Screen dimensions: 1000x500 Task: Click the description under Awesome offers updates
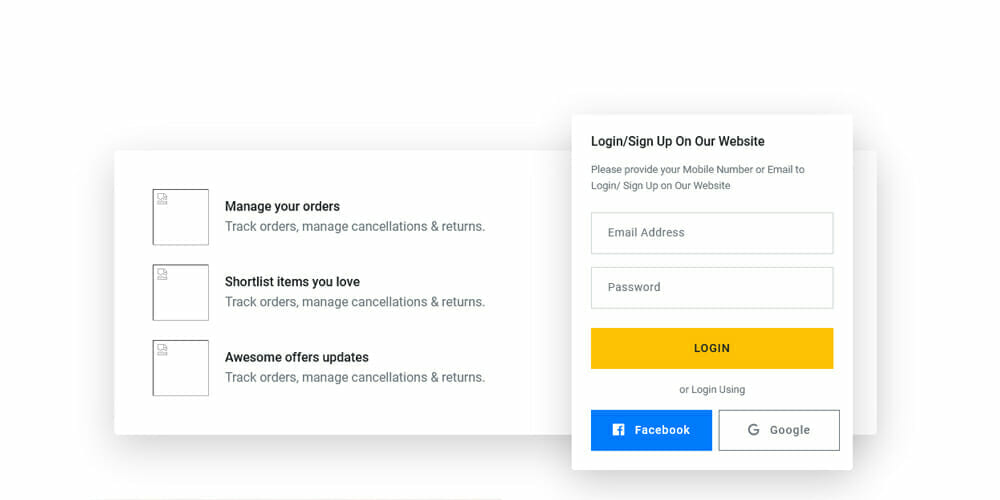355,378
